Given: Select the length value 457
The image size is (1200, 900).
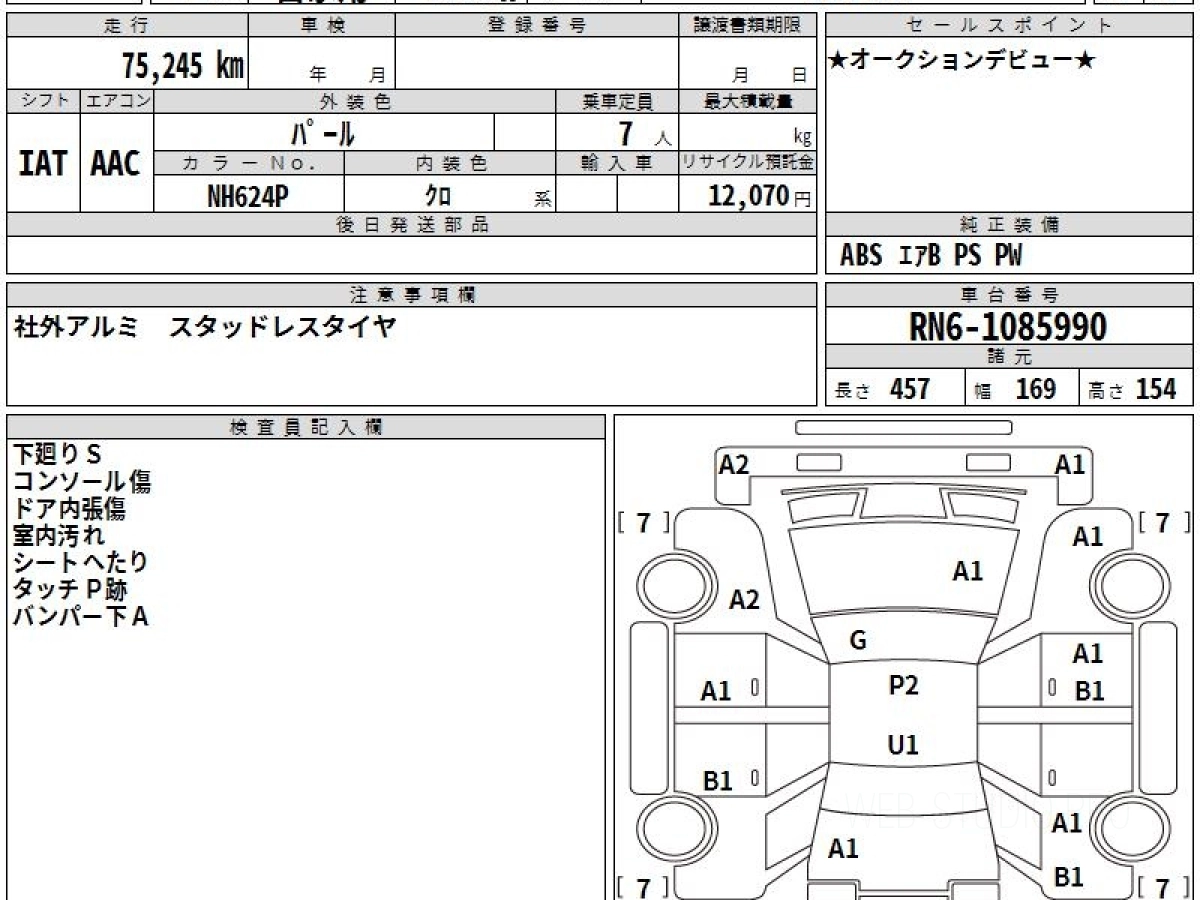Looking at the screenshot, I should click(910, 389).
